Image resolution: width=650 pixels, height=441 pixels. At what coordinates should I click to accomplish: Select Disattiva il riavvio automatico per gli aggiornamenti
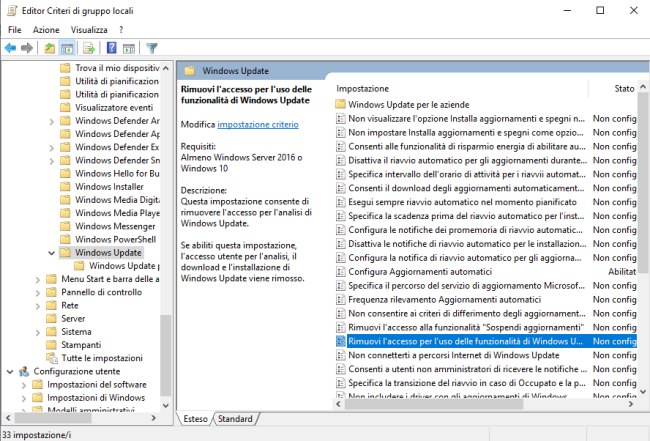pyautogui.click(x=467, y=160)
